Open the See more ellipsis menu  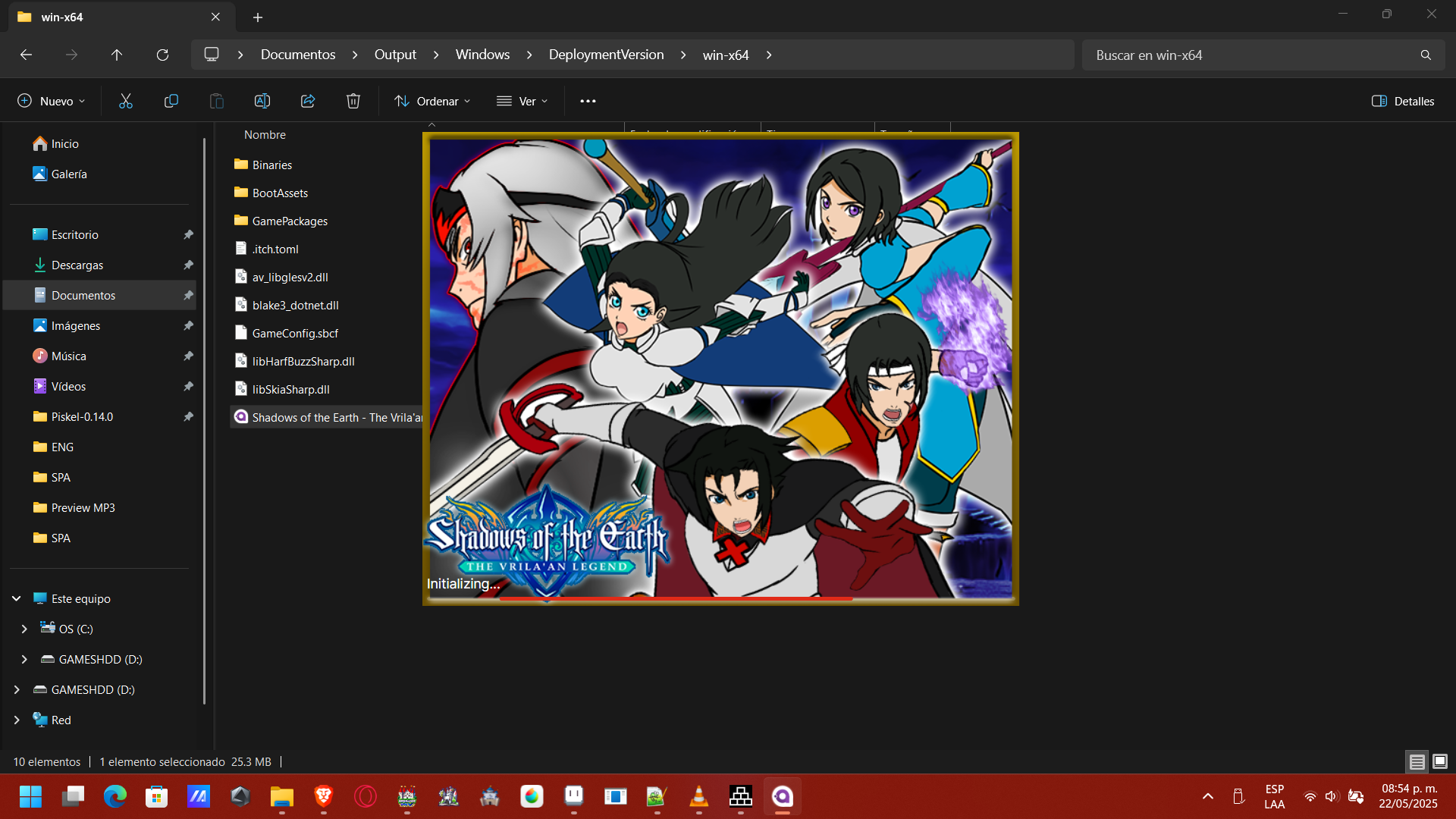coord(588,101)
